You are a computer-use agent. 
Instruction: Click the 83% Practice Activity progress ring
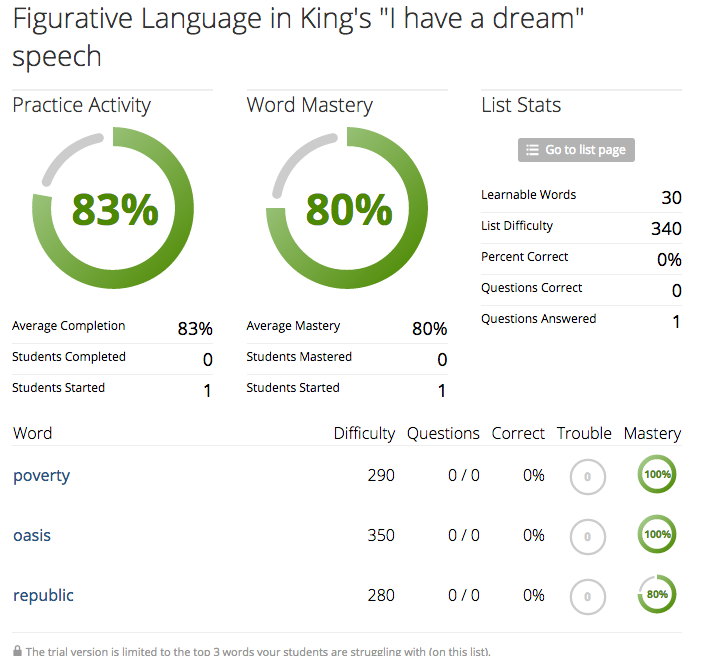pyautogui.click(x=114, y=210)
